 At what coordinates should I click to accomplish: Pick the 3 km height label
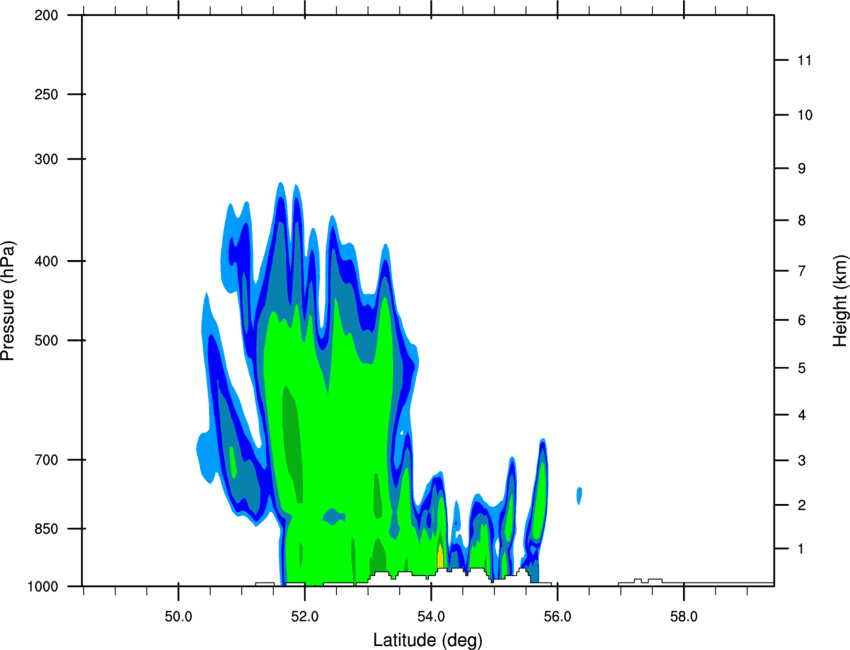(x=802, y=461)
